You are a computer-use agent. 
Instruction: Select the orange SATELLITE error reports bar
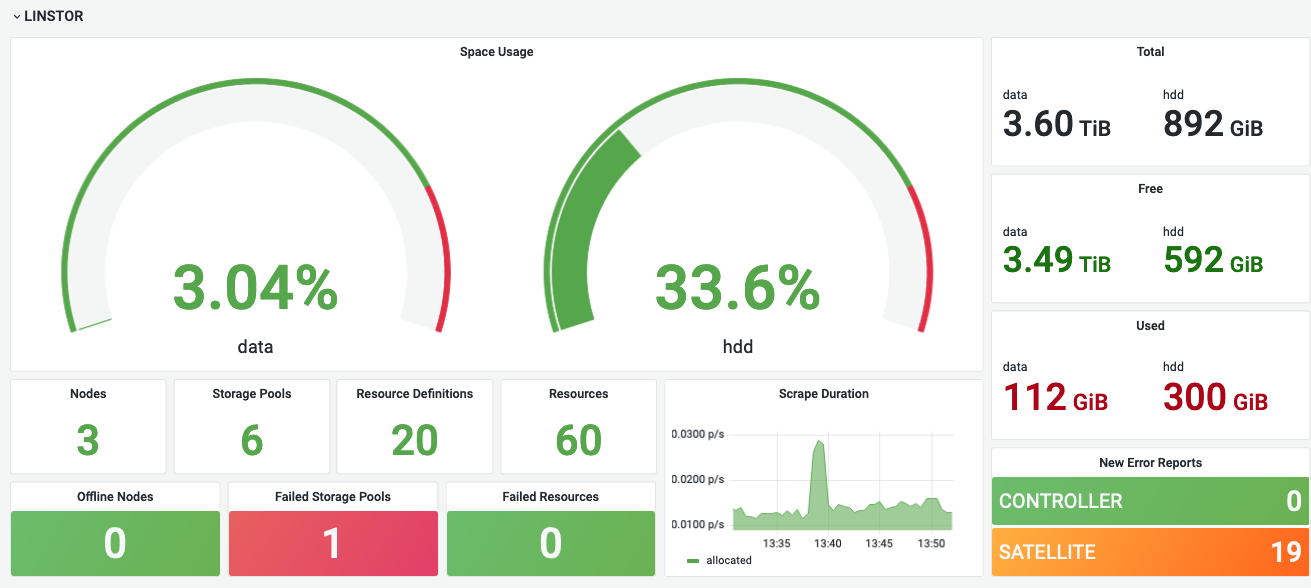1150,552
